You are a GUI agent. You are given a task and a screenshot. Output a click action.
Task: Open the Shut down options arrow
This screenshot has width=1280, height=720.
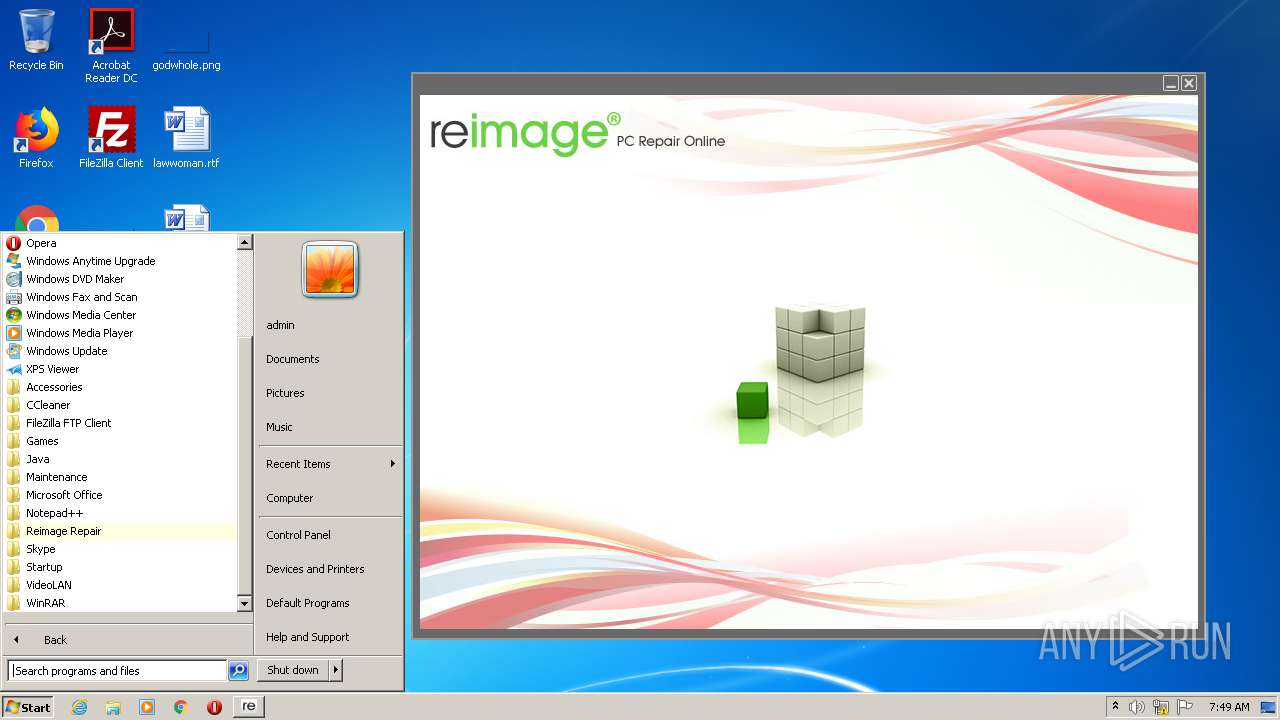[336, 670]
